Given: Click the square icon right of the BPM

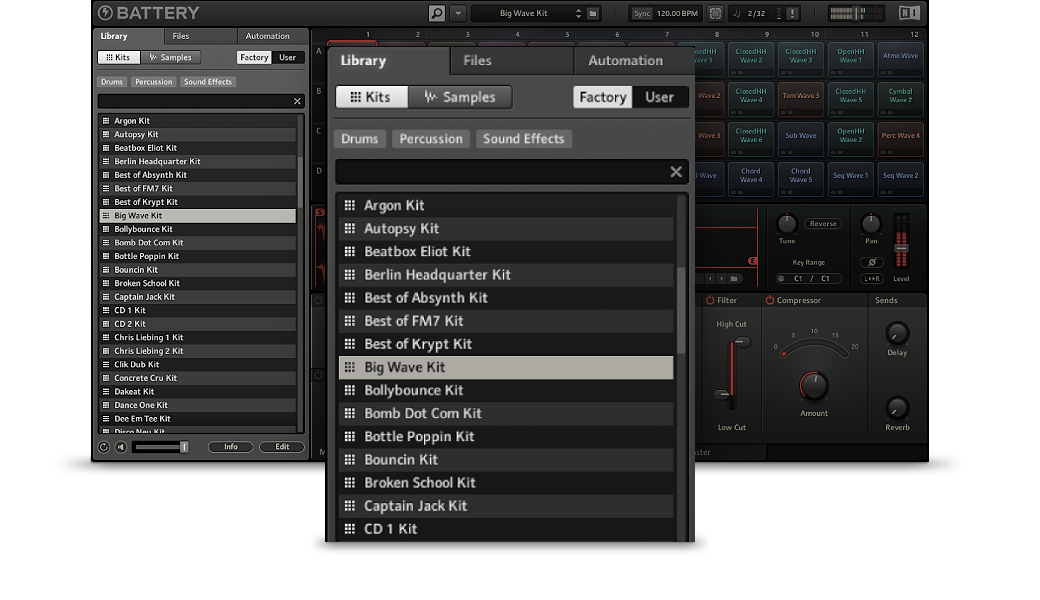Looking at the screenshot, I should click(715, 13).
